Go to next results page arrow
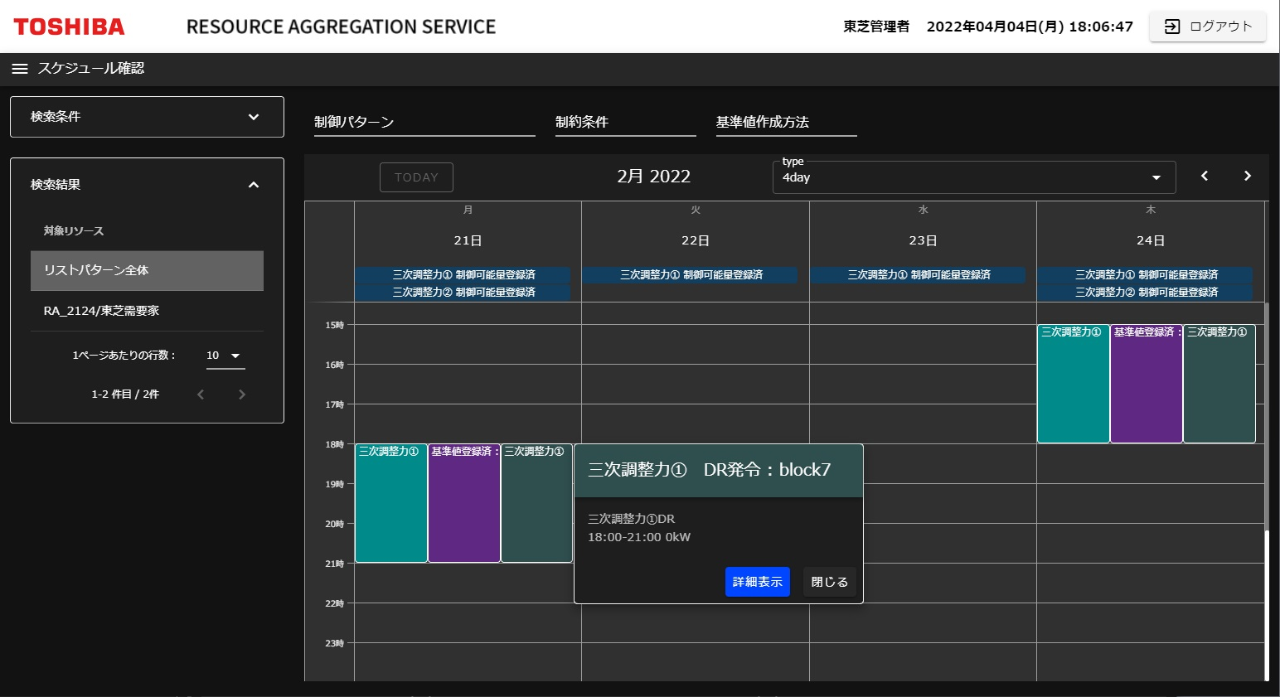 click(241, 394)
